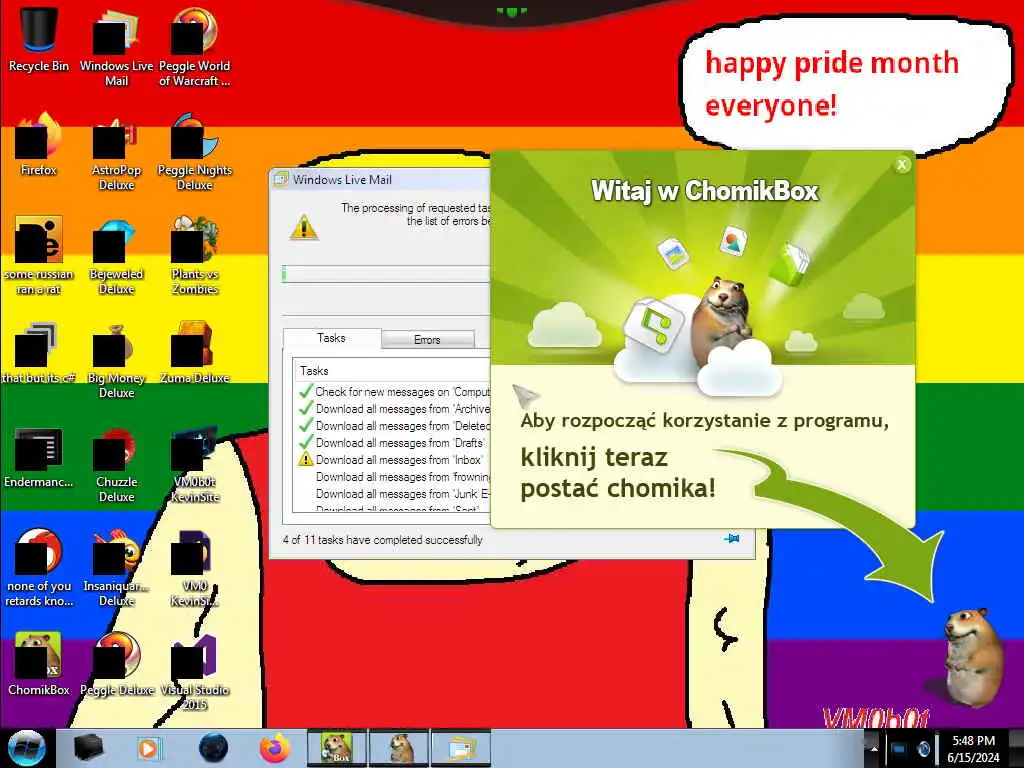Select 'Download all messages from Deleted' row
The width and height of the screenshot is (1024, 768).
394,426
